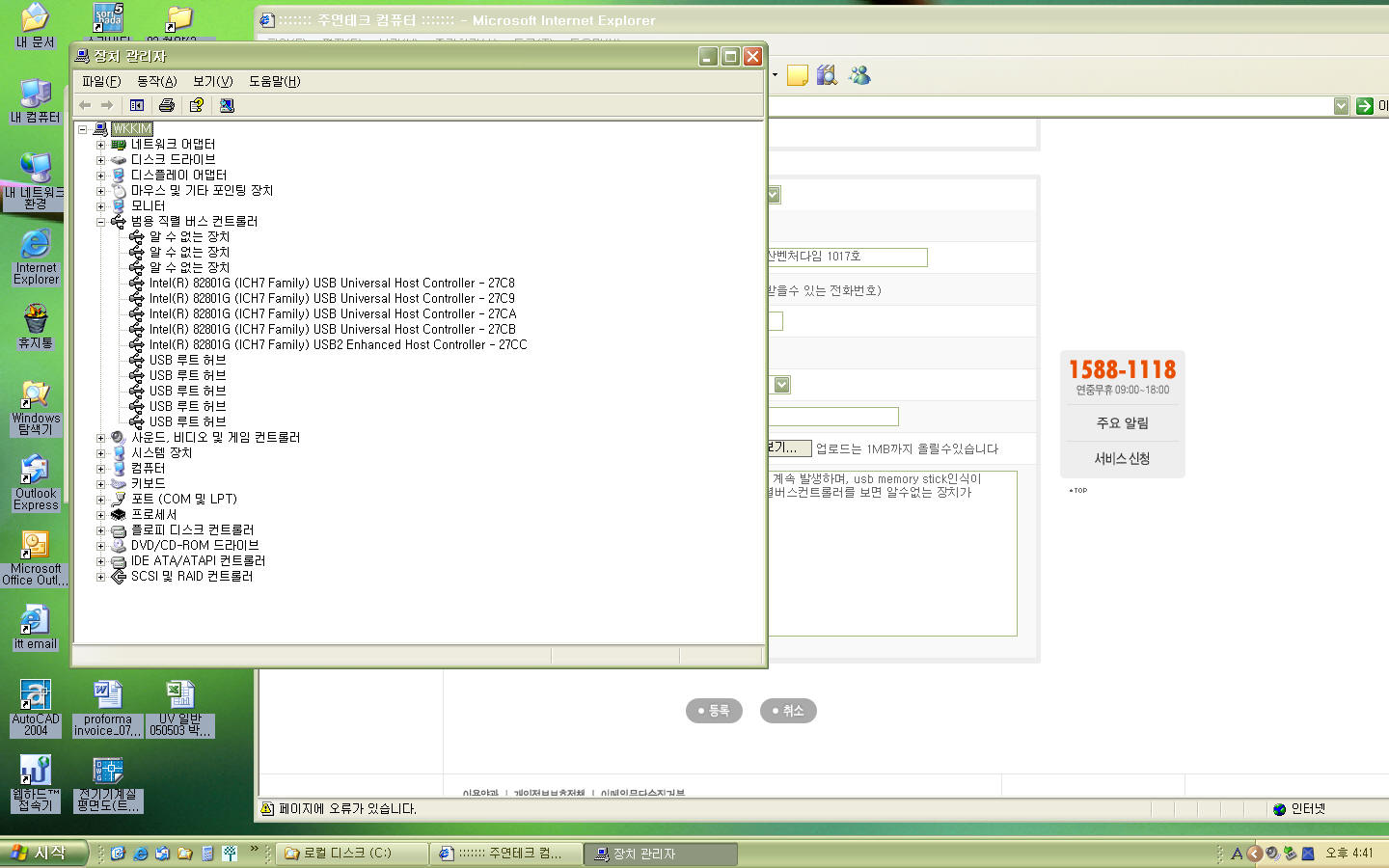Expand the 디스플레이 어댑터 node
1389x868 pixels.
coord(100,176)
